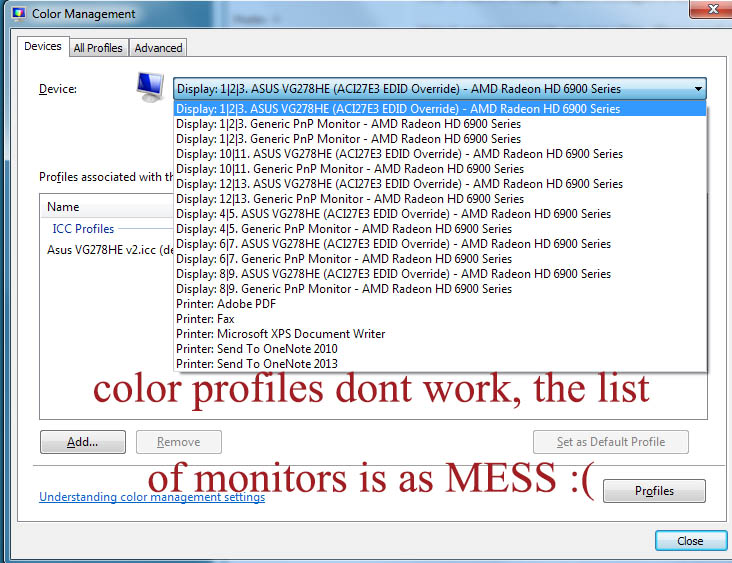Choose Printer: Send To OneNote 2013
The width and height of the screenshot is (732, 563).
click(439, 364)
